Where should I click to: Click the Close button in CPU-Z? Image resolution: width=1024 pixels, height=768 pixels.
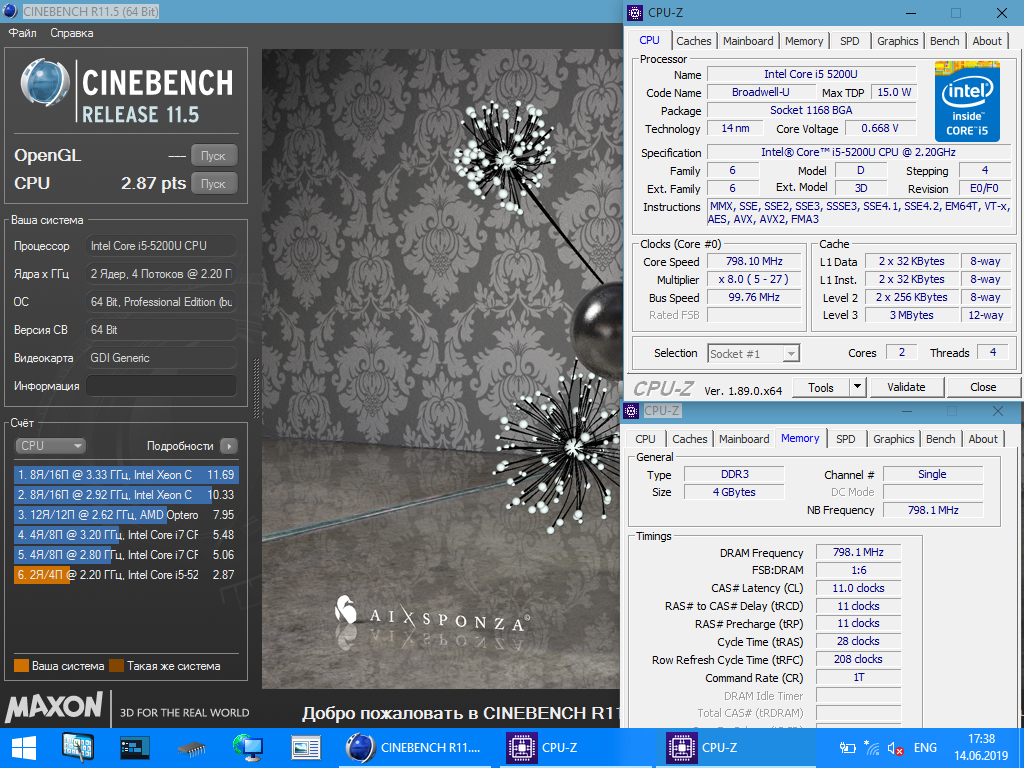pyautogui.click(x=983, y=387)
